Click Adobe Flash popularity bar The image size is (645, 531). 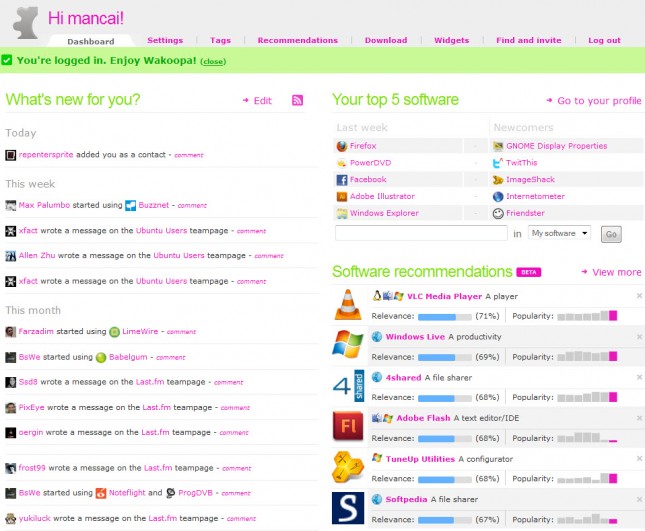click(587, 437)
